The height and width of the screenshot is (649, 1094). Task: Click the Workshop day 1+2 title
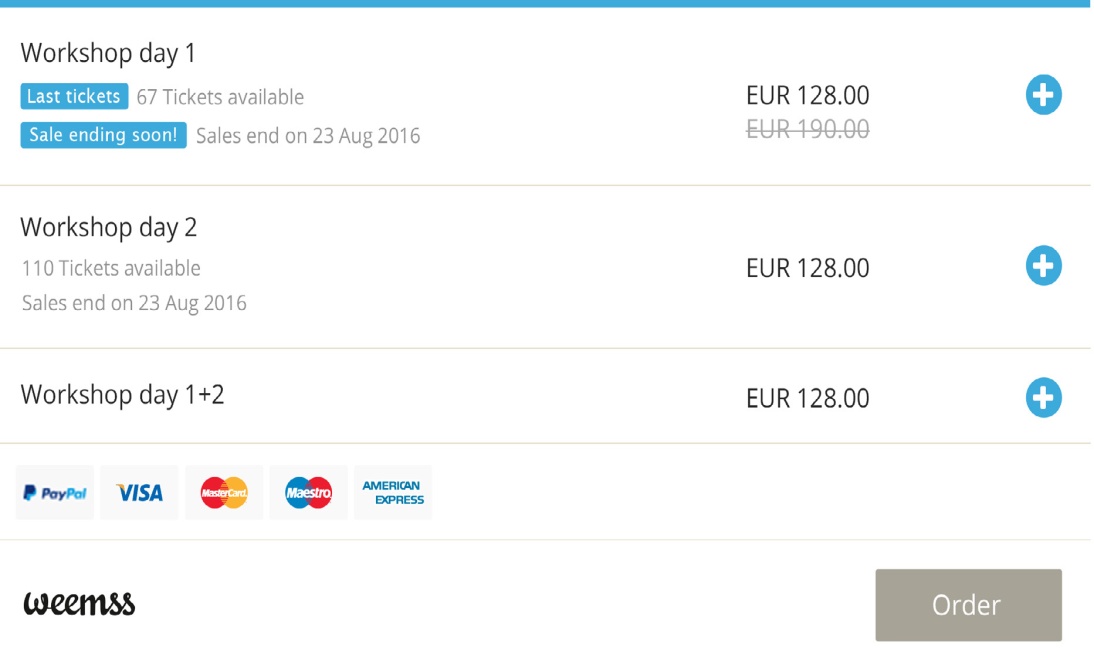point(122,394)
